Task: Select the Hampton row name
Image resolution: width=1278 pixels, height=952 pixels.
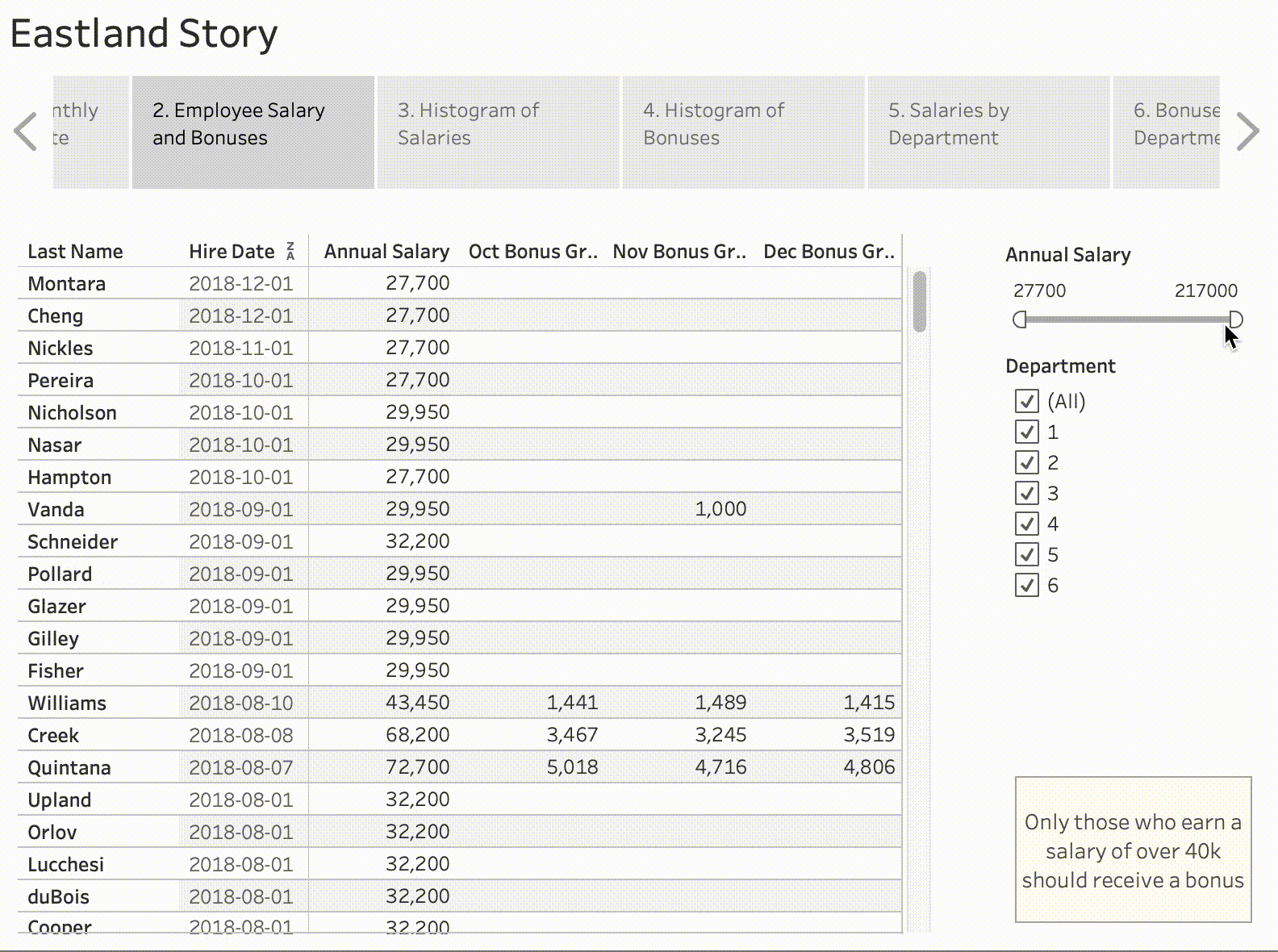Action: (69, 478)
